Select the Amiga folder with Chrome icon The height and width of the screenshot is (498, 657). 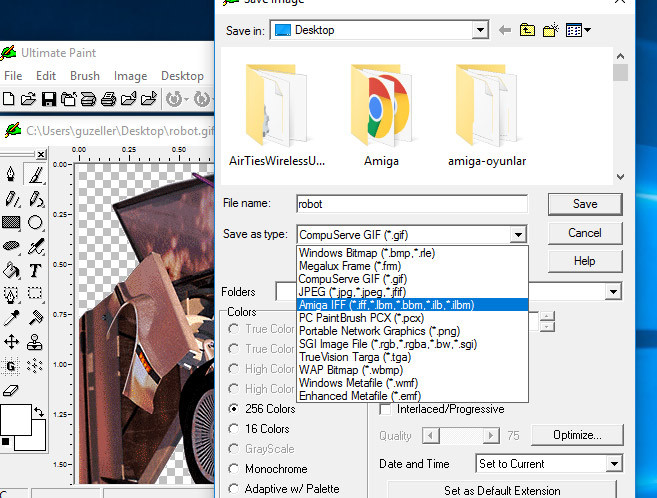(x=381, y=115)
